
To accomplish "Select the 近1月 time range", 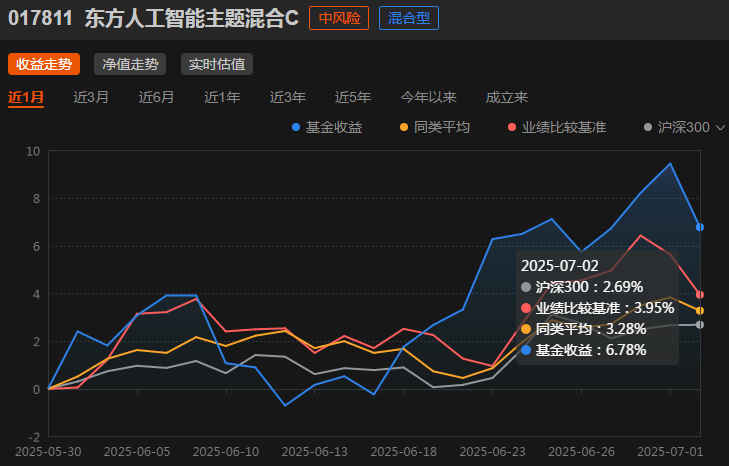I will tap(26, 97).
